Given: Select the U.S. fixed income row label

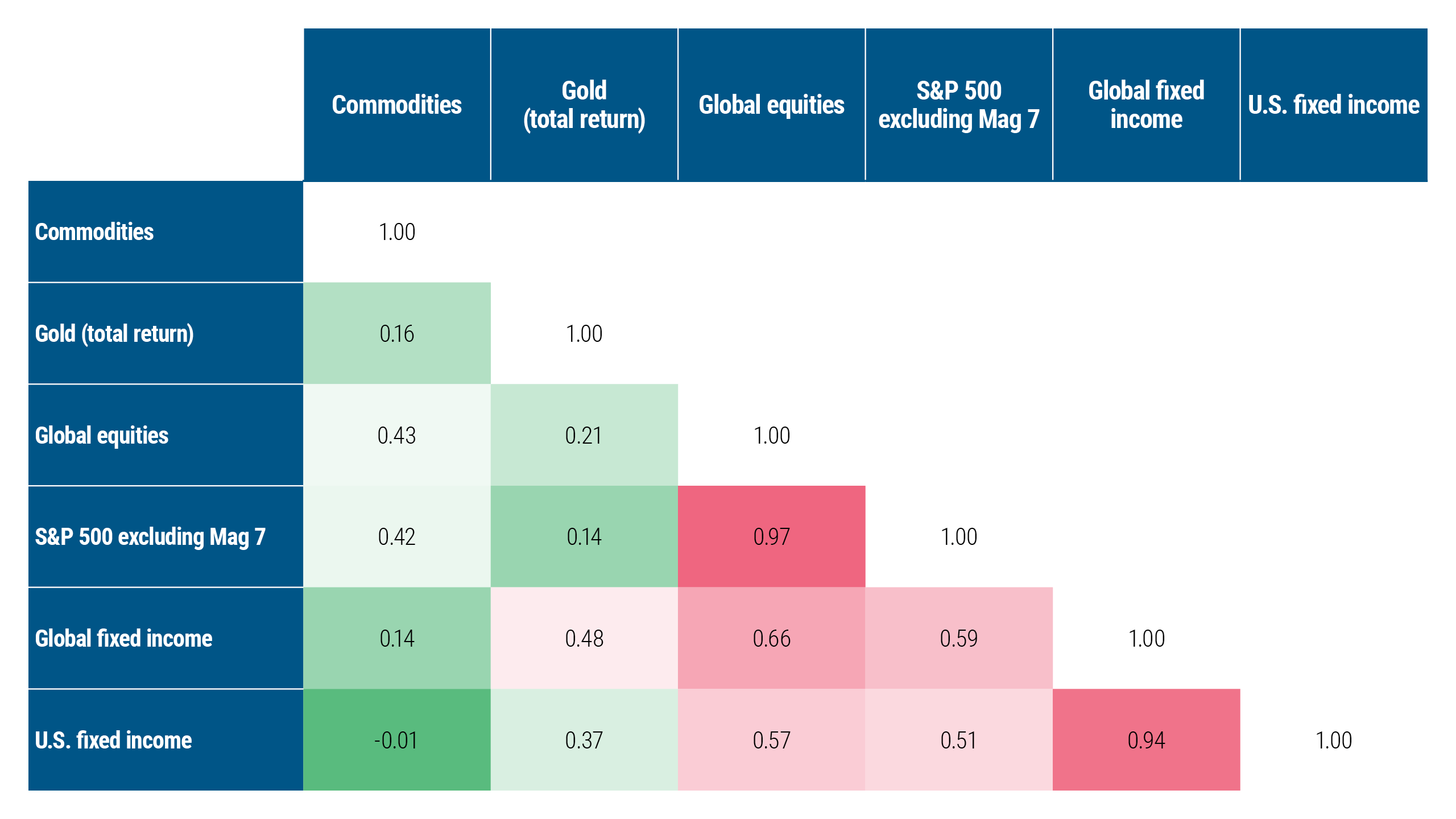Looking at the screenshot, I should 113,741.
